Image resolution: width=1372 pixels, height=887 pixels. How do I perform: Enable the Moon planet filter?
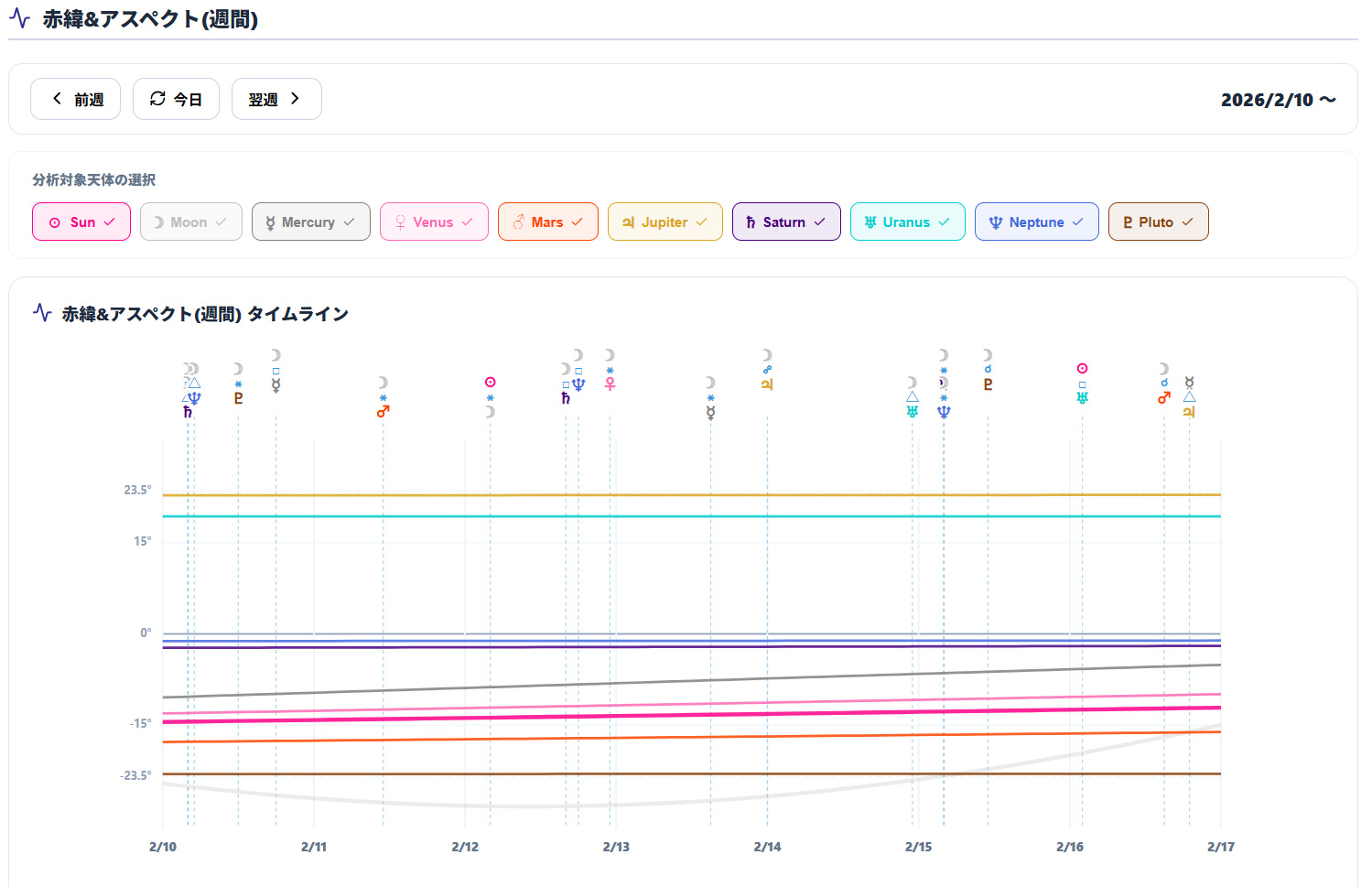[x=190, y=222]
